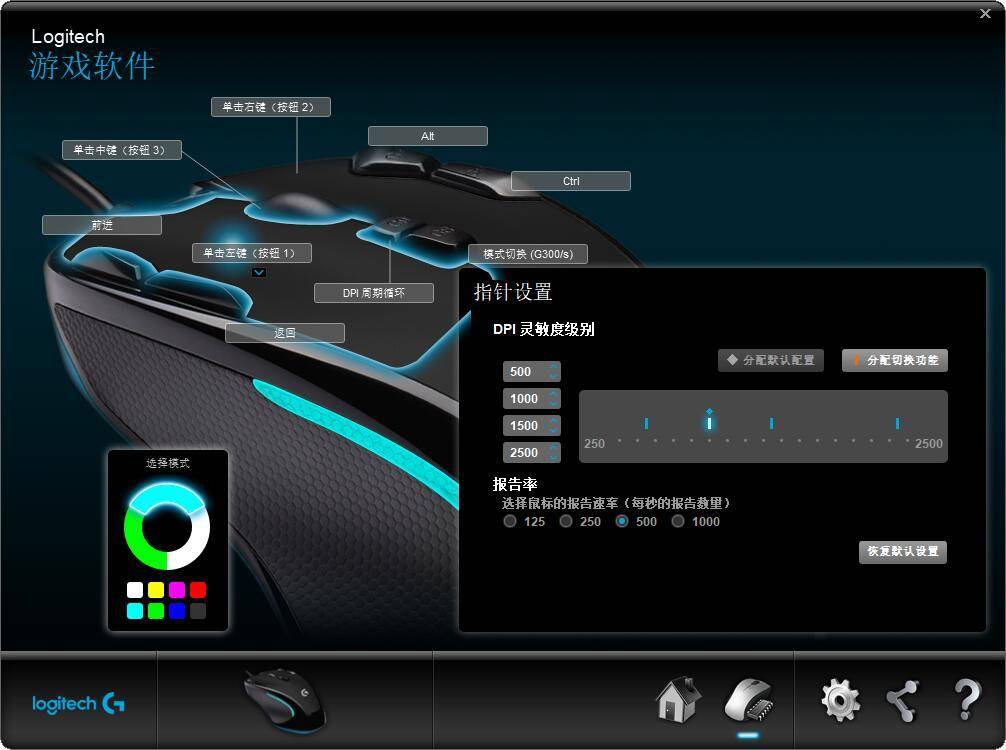Click the 500 DPI marker on slider

pos(646,423)
